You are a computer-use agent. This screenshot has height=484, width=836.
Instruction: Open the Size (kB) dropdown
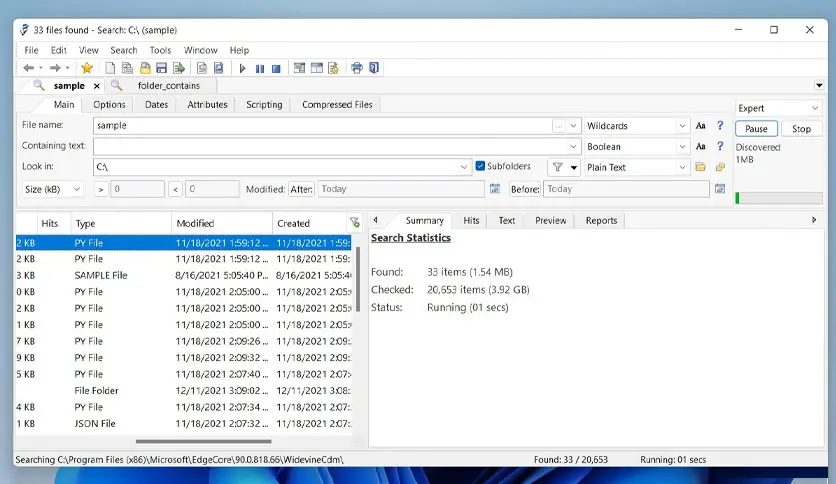[x=52, y=189]
